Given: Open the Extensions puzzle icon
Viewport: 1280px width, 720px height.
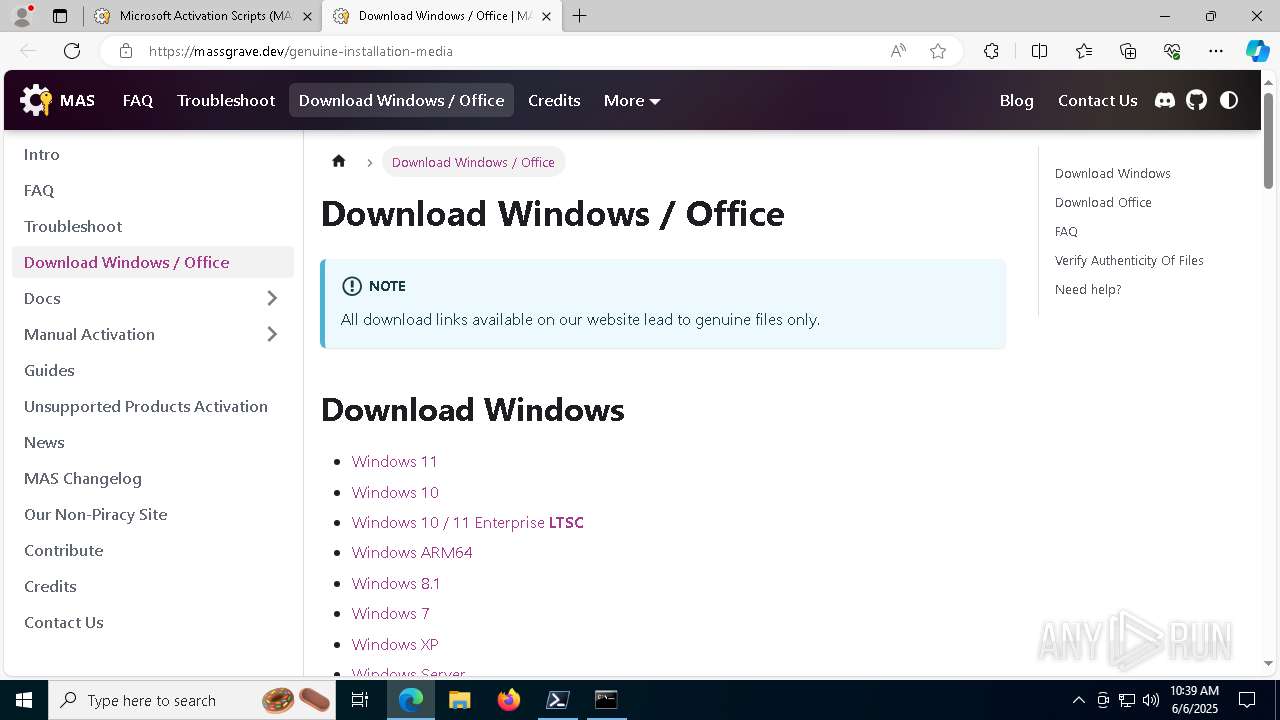Looking at the screenshot, I should tap(991, 51).
